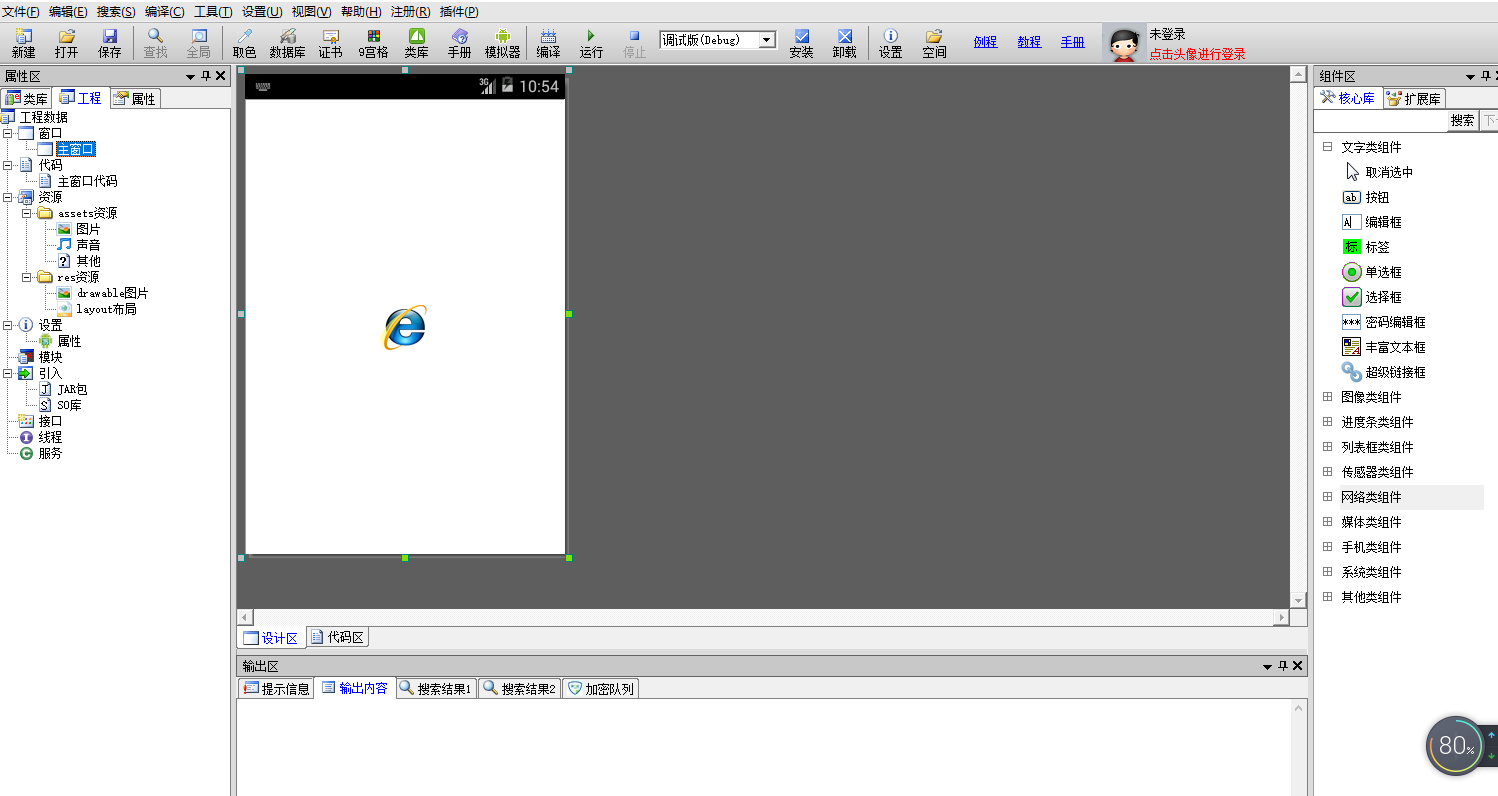
Task: Switch to the 代码区 tab
Action: point(336,638)
